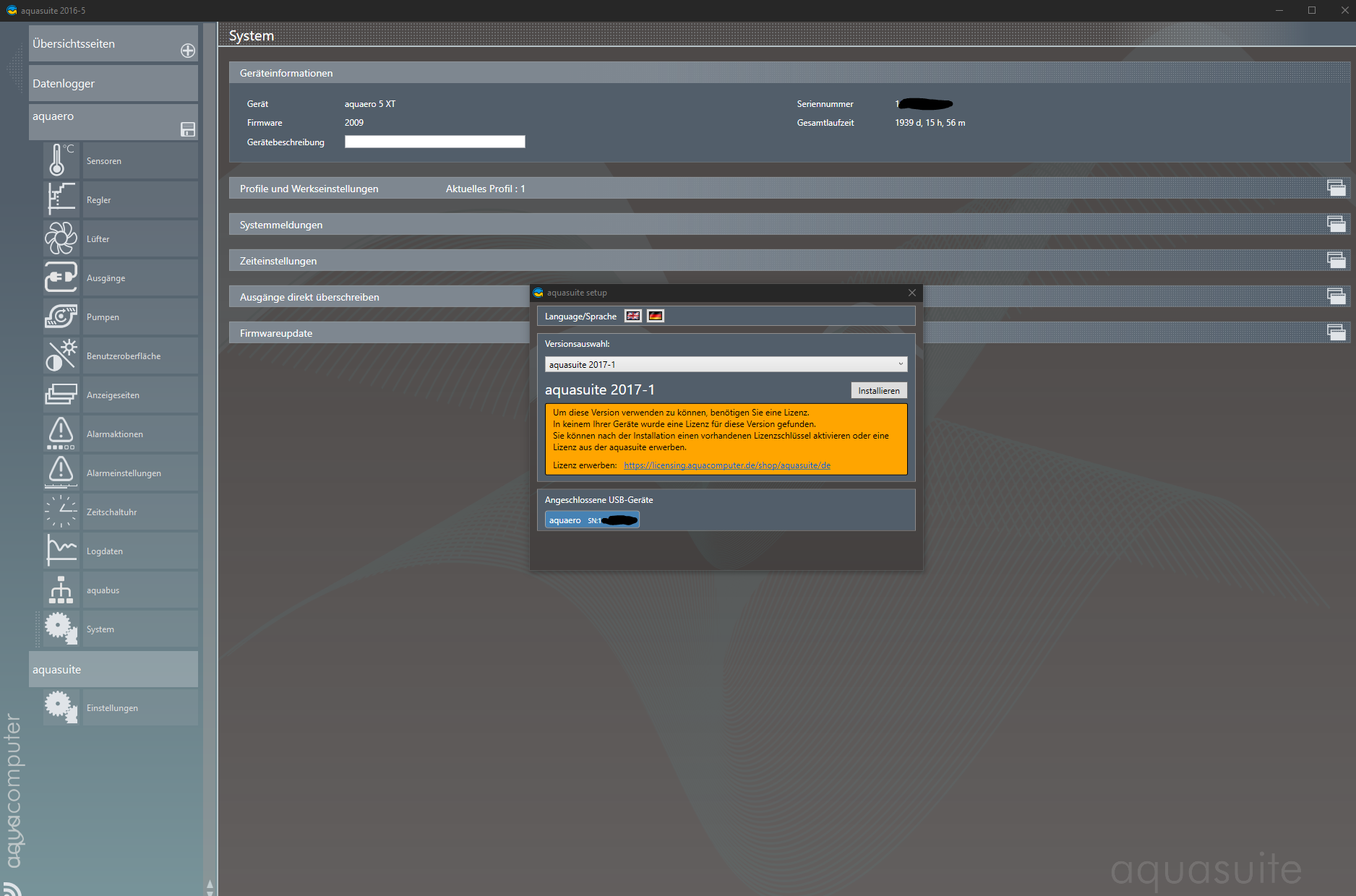Go to aquabus page
Screen dimensions: 1356x896
(140, 590)
